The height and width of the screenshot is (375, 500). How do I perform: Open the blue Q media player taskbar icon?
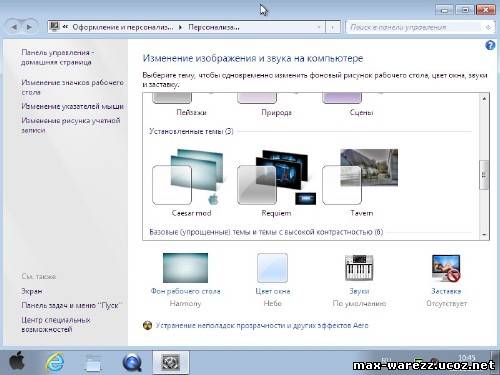click(132, 363)
